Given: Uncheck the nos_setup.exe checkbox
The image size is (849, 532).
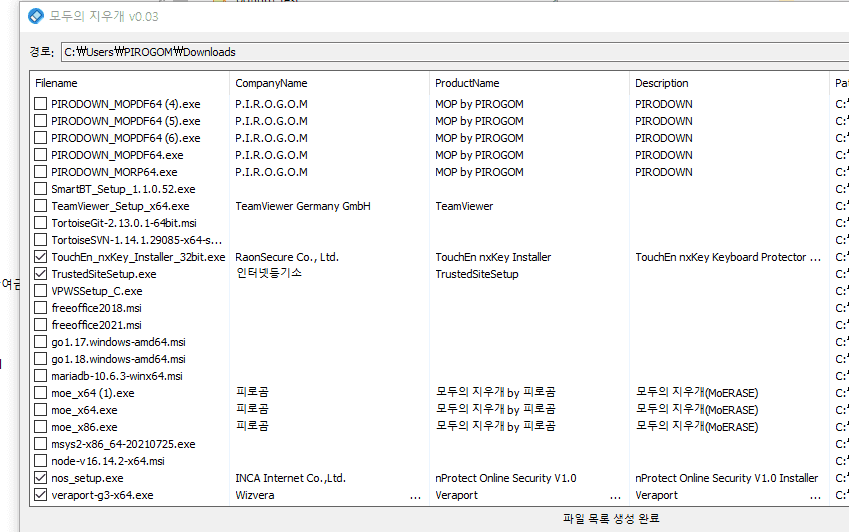Looking at the screenshot, I should tap(41, 477).
